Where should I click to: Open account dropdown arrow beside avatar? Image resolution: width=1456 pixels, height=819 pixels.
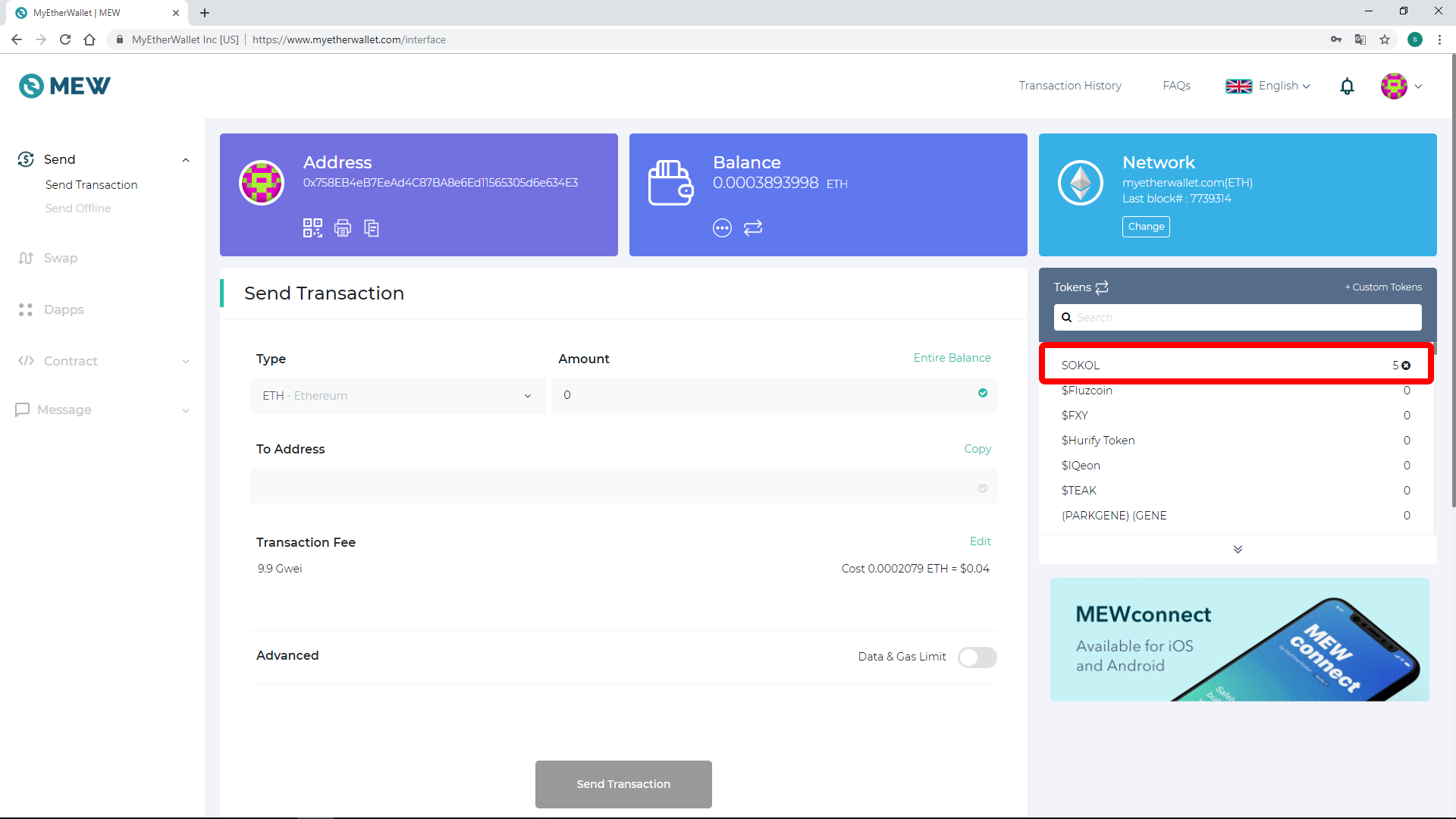tap(1418, 86)
